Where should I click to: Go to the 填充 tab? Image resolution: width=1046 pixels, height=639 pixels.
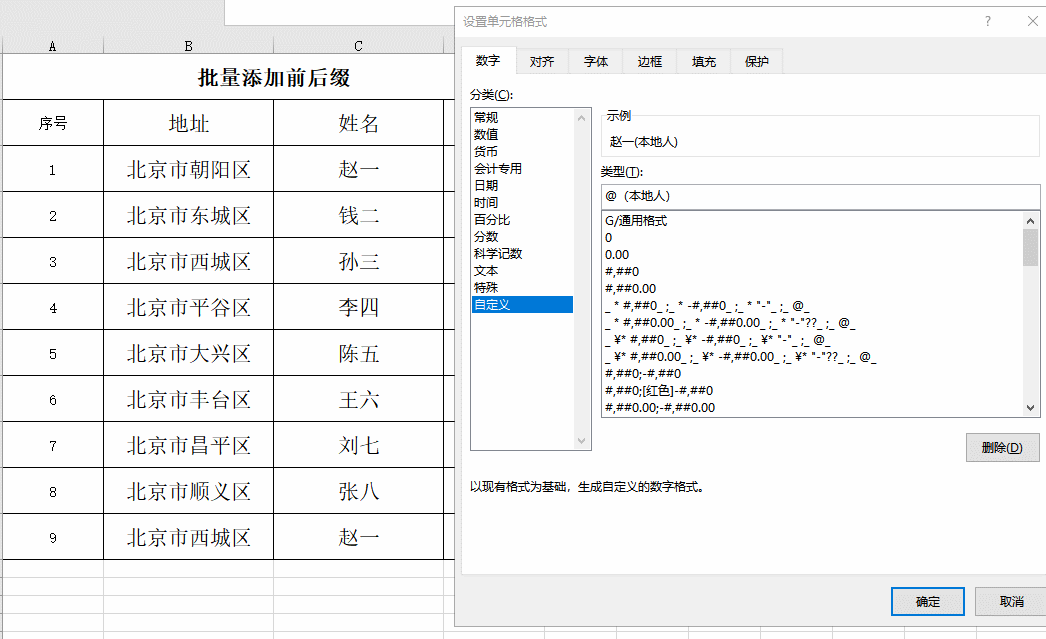pos(704,61)
